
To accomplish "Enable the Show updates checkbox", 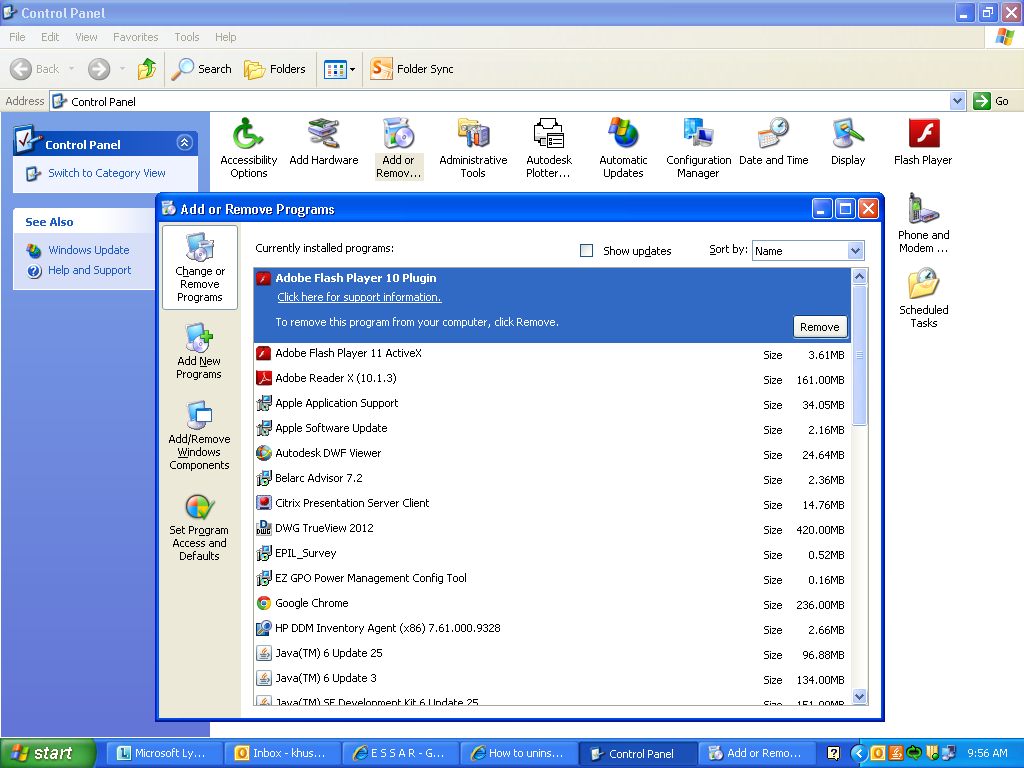I will click(x=587, y=251).
